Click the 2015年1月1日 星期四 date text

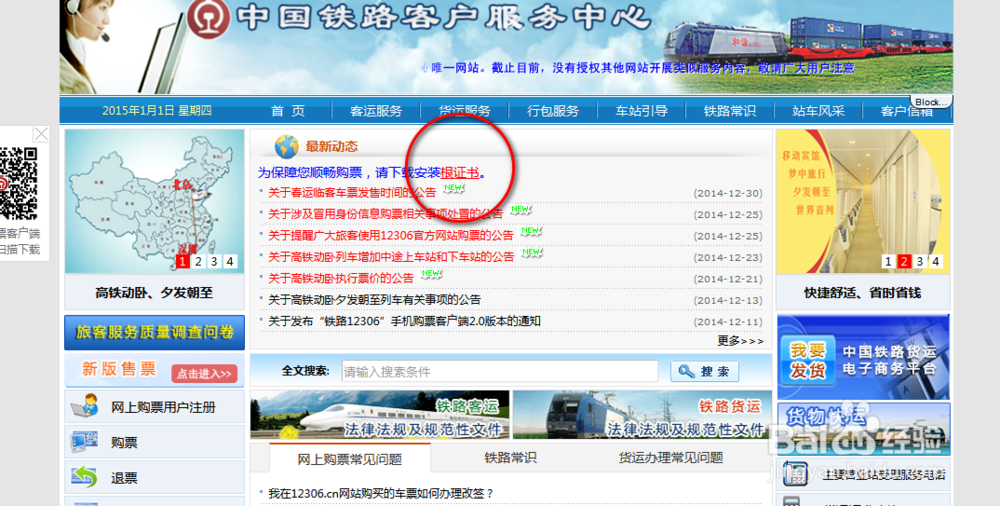157,110
